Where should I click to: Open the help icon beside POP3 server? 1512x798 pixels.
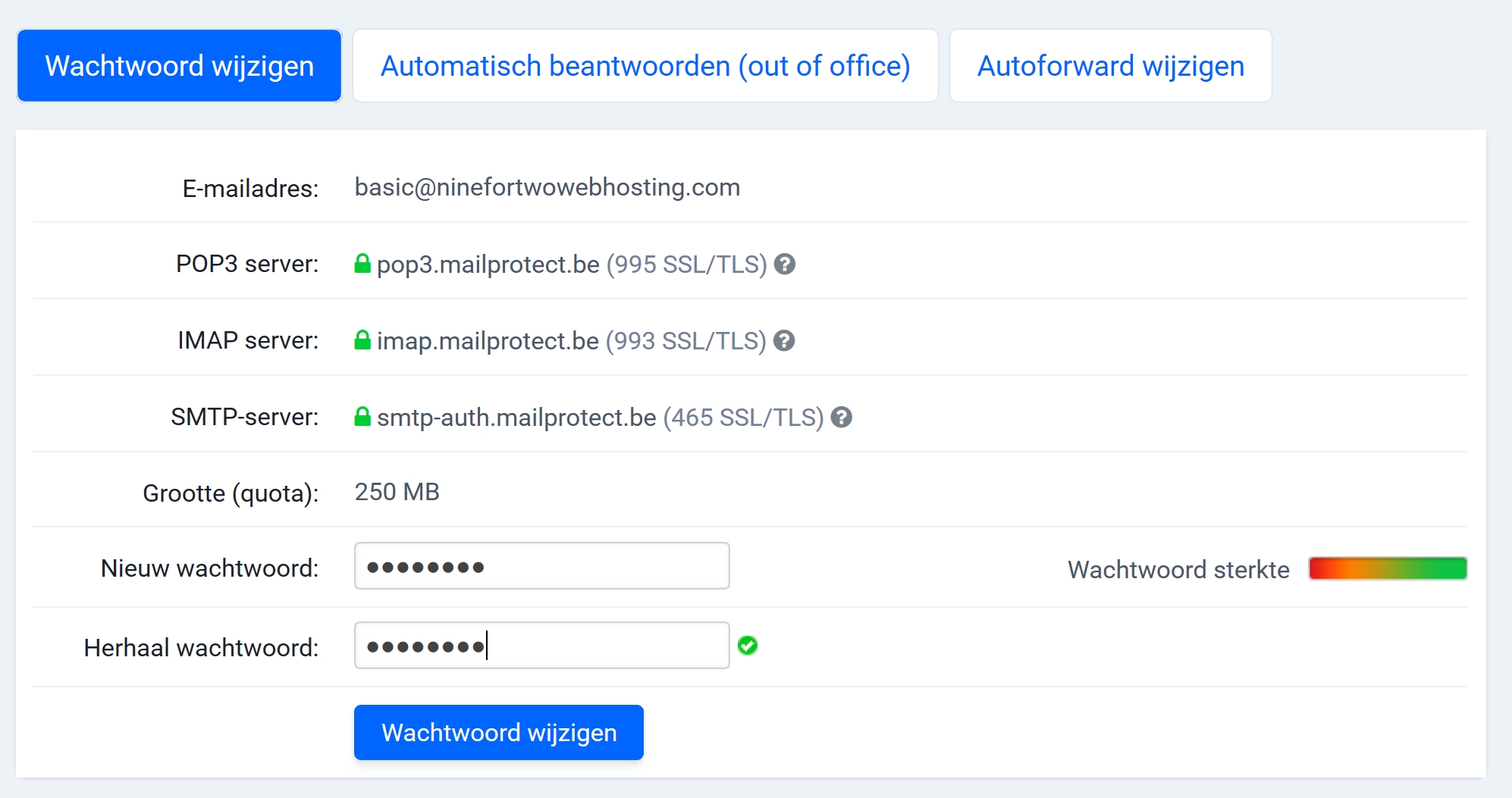785,264
